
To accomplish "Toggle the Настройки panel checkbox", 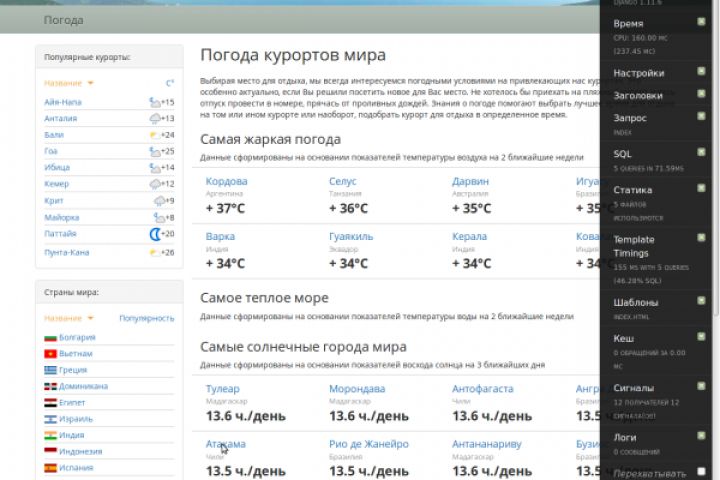I will [x=701, y=71].
